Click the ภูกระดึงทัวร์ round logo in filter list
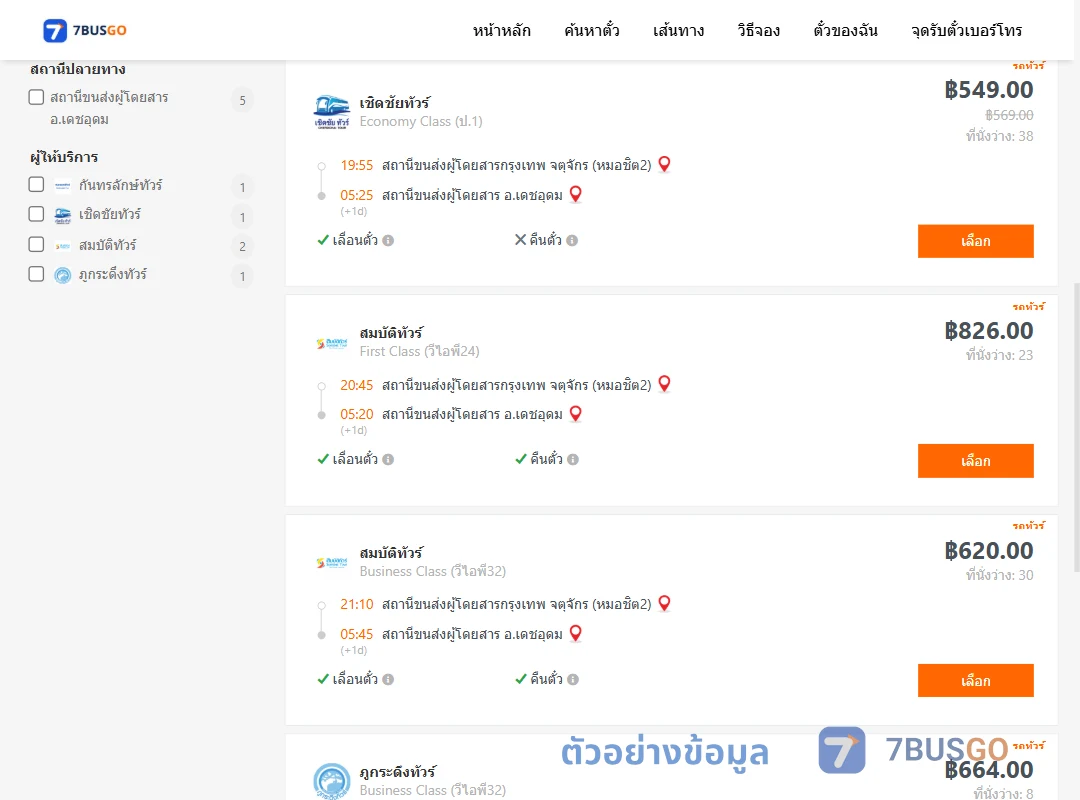The height and width of the screenshot is (800, 1080). 63,276
